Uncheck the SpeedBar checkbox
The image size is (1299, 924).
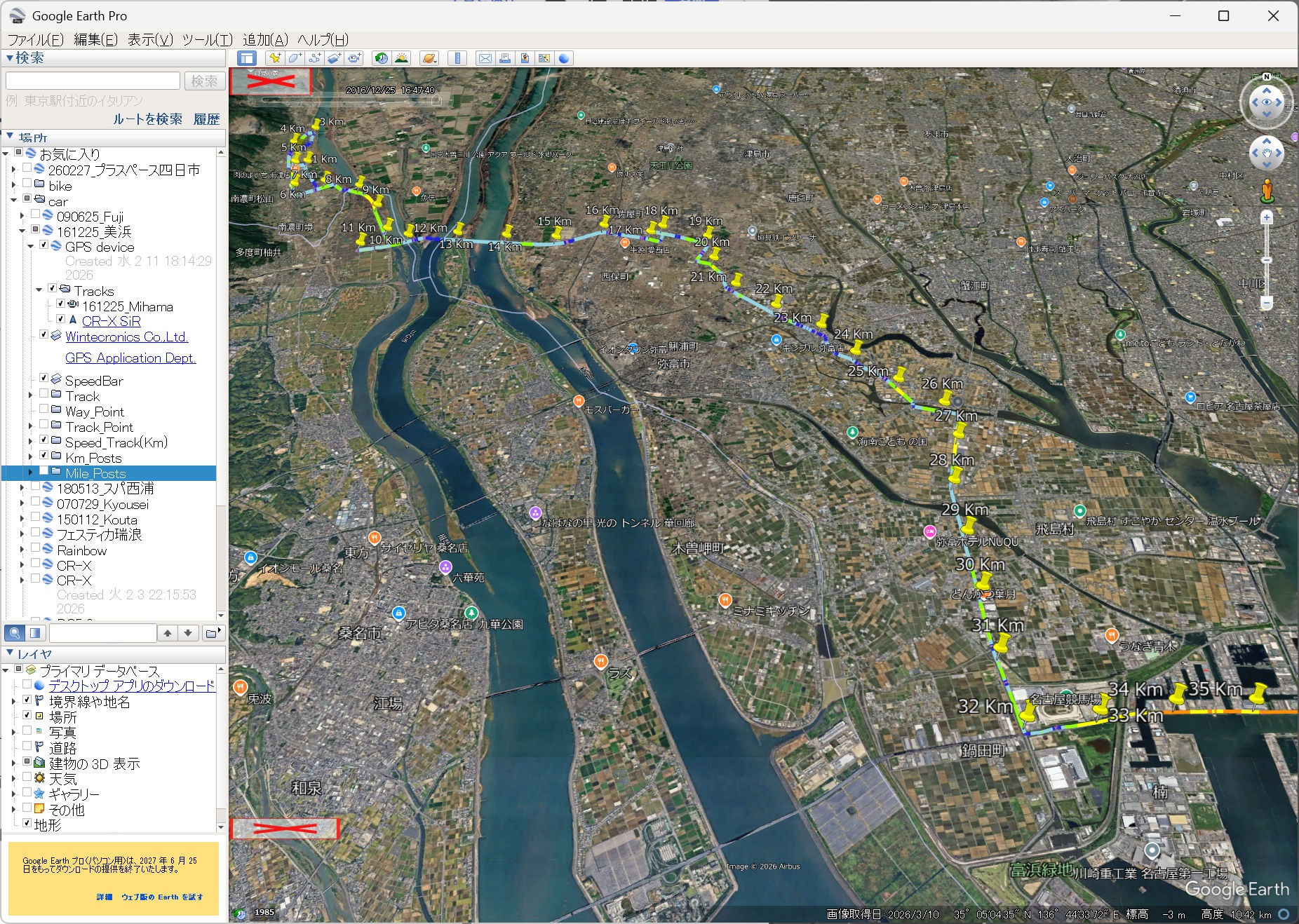point(43,379)
